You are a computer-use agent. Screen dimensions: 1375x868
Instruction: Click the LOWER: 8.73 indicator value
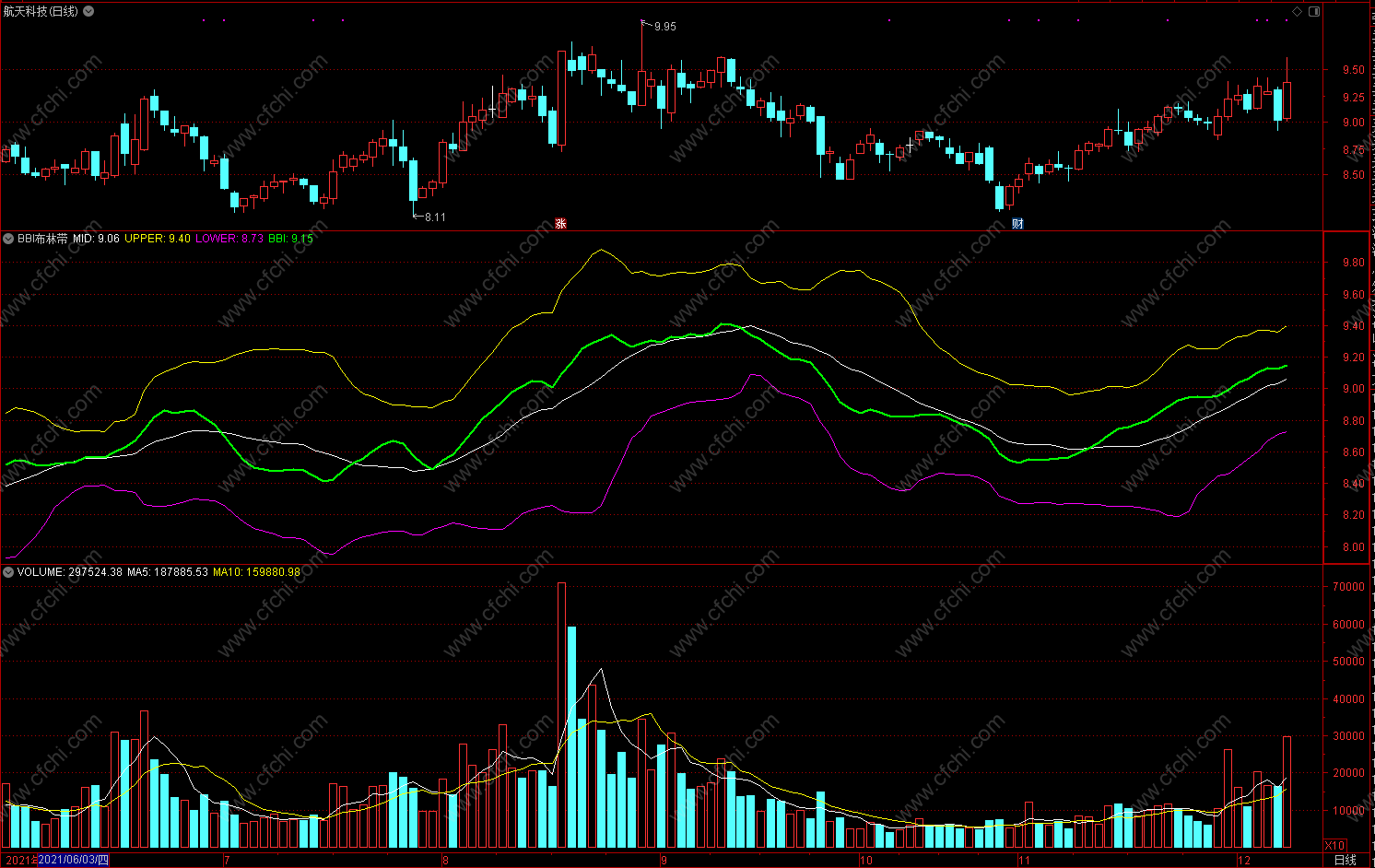229,238
